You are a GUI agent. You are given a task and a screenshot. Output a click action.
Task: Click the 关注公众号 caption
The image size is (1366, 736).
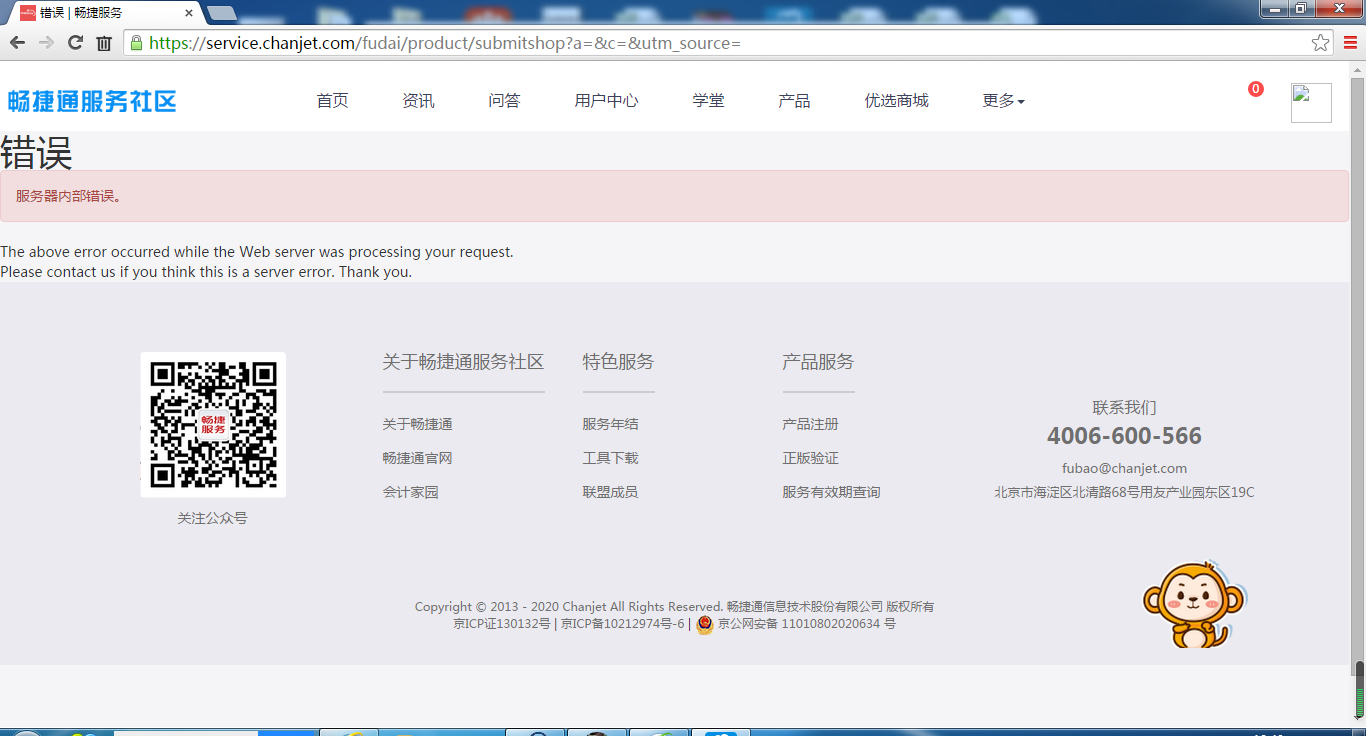coord(213,518)
